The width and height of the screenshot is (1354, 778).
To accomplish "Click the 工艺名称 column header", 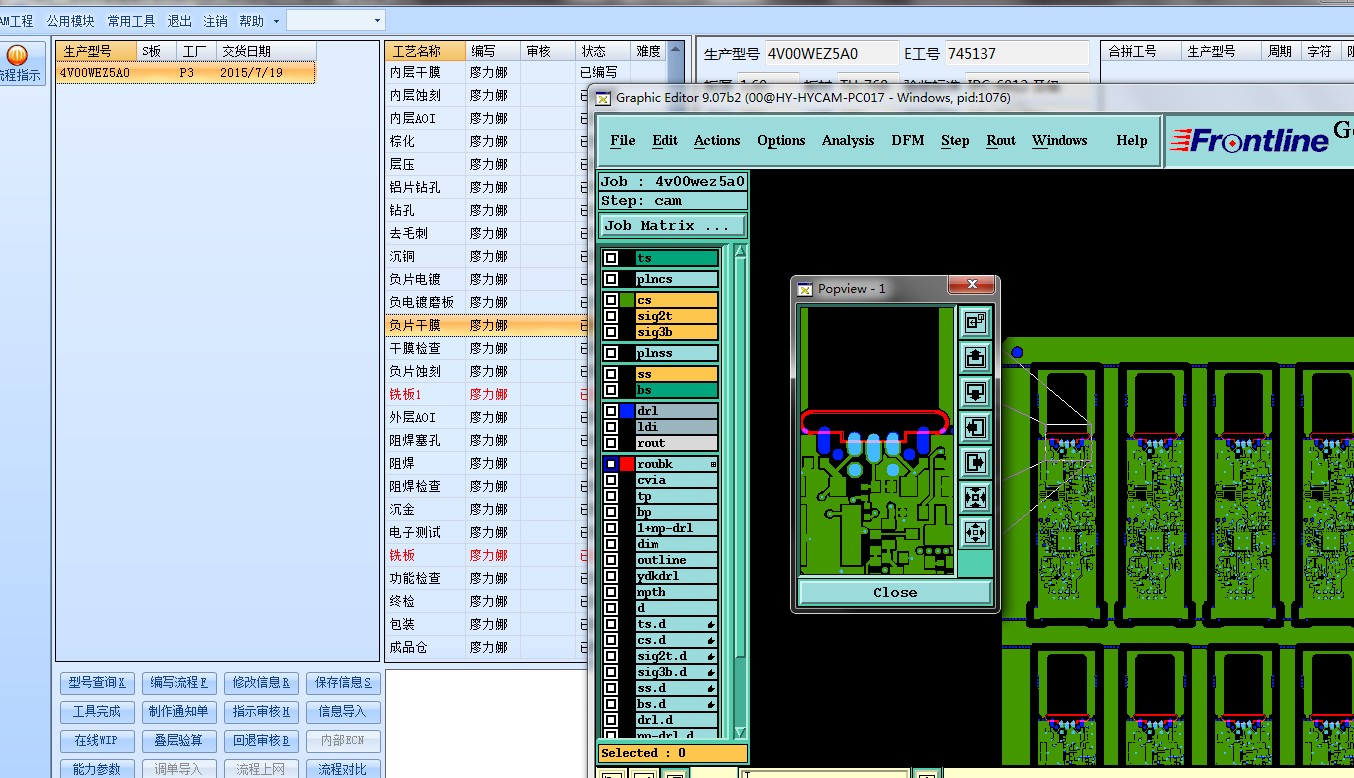I will 426,51.
